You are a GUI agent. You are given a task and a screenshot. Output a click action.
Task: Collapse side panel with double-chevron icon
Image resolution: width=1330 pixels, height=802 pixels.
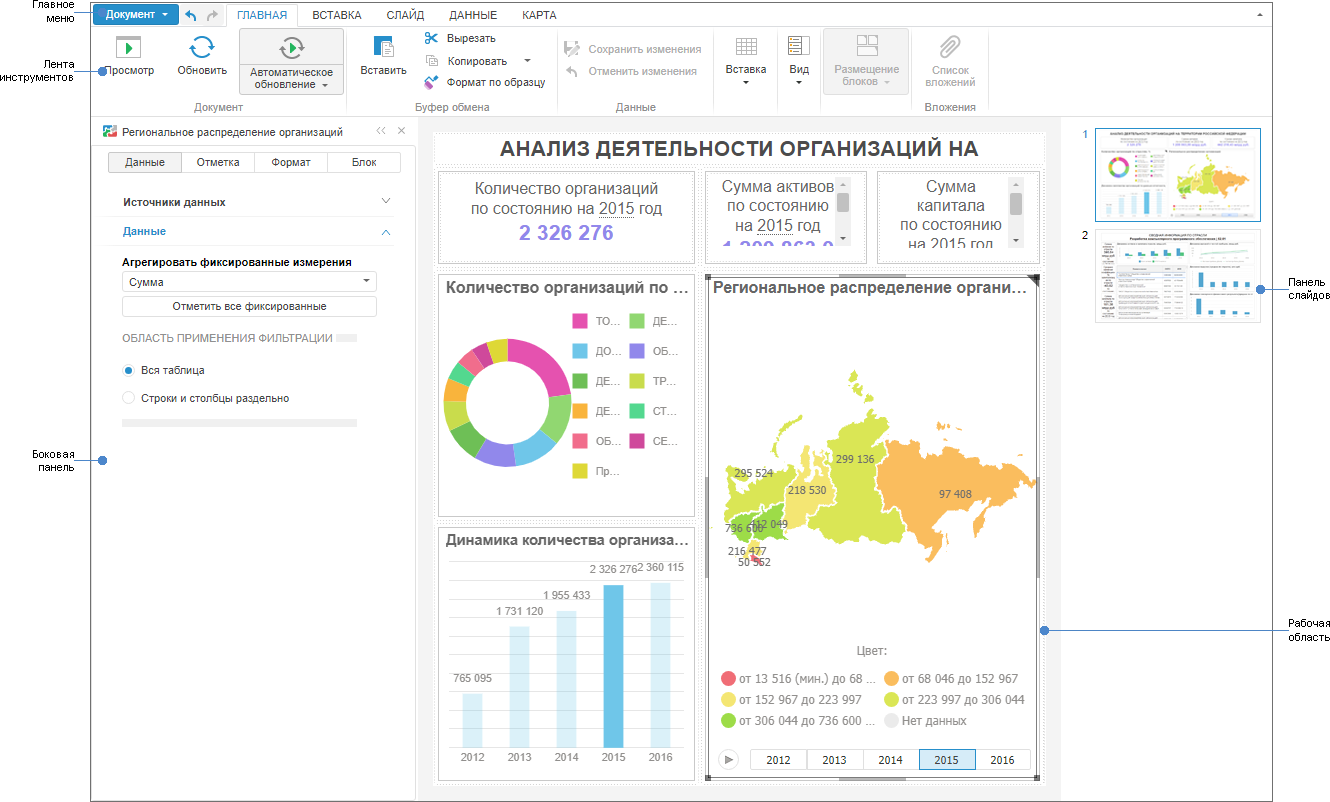(x=381, y=131)
